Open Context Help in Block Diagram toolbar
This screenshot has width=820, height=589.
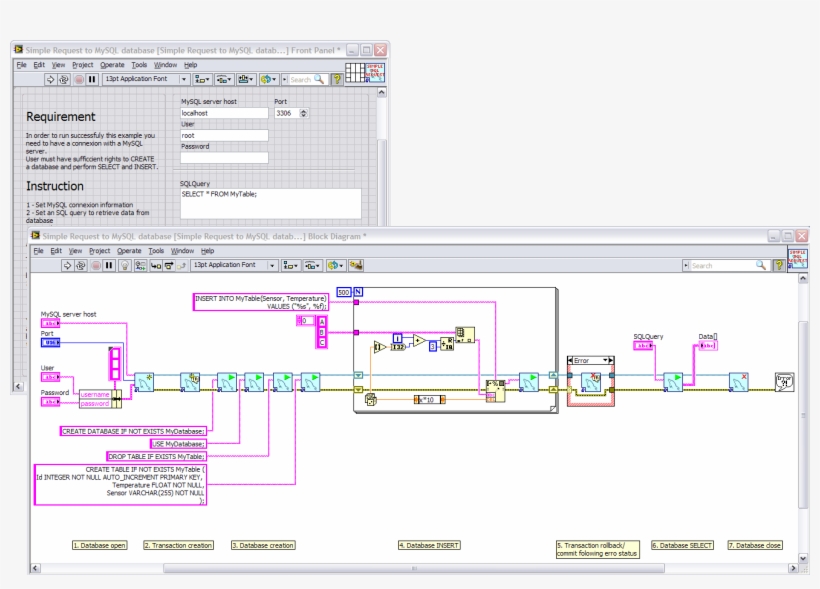779,266
